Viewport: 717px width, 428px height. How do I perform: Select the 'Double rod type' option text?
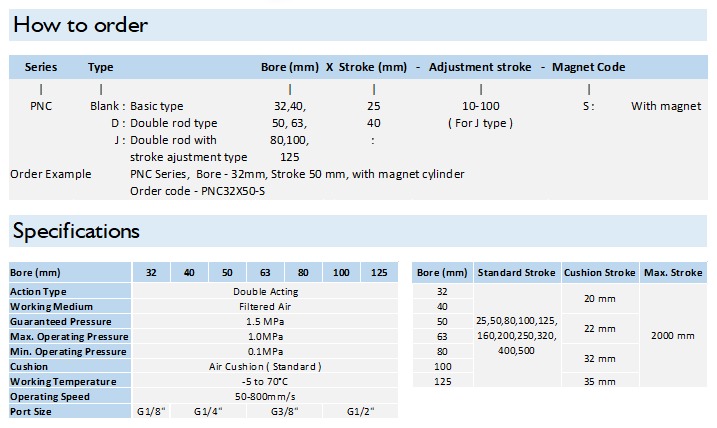click(174, 123)
